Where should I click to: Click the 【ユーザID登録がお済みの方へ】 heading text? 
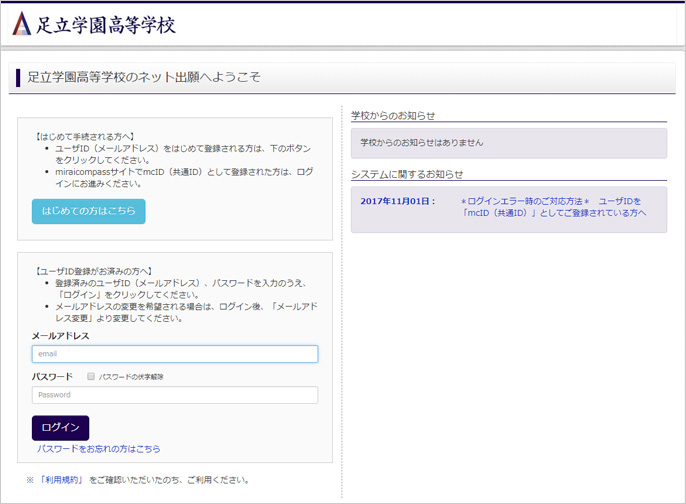[x=93, y=271]
